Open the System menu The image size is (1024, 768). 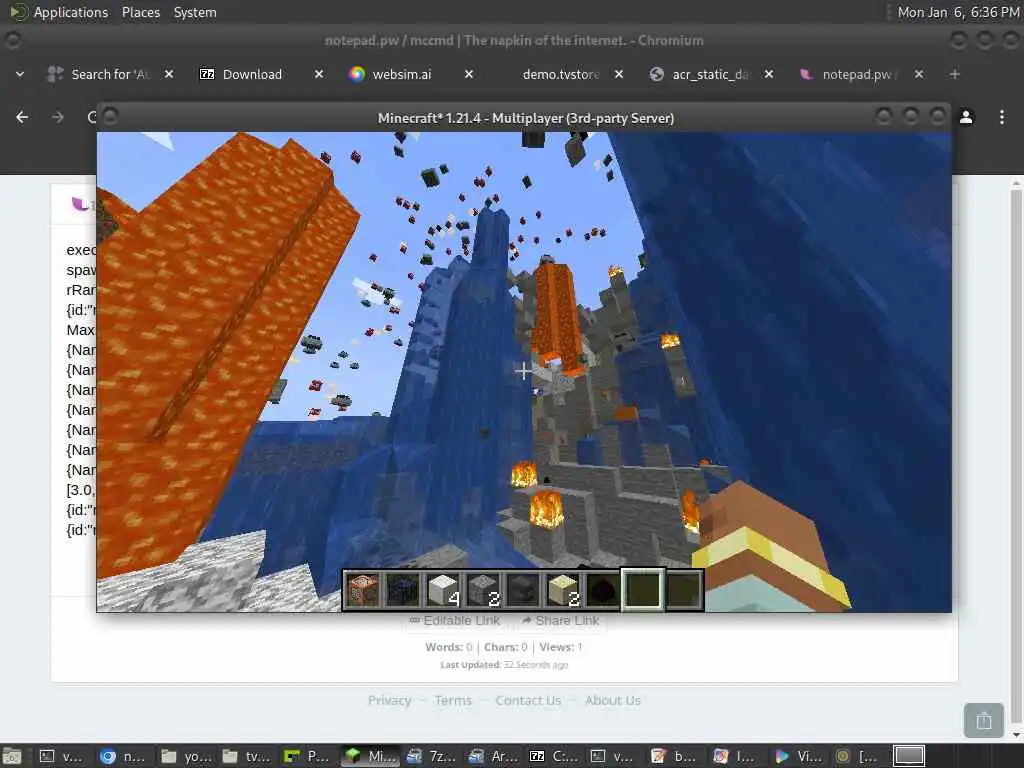pyautogui.click(x=195, y=12)
